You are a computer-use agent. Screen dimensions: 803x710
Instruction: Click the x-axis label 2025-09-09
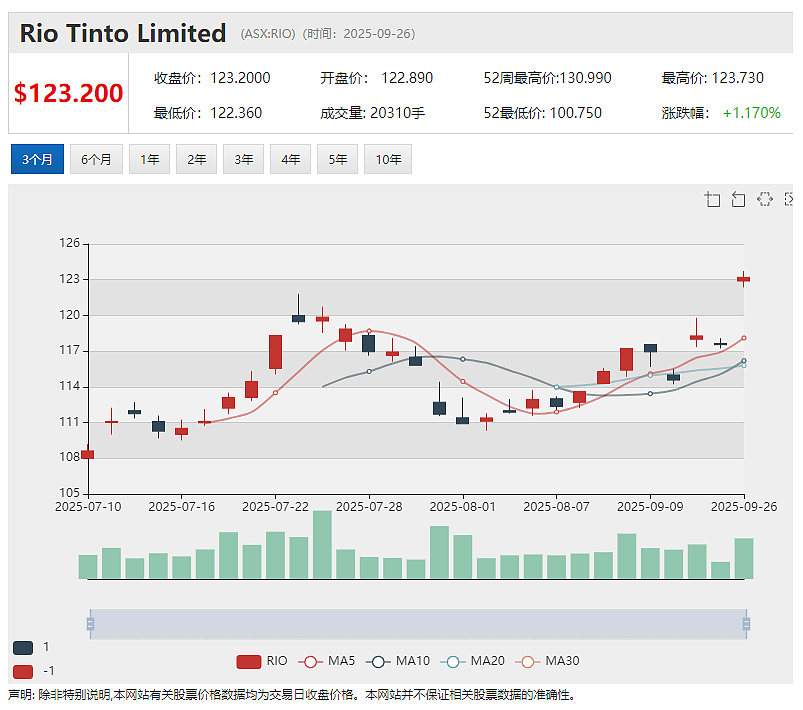[650, 507]
